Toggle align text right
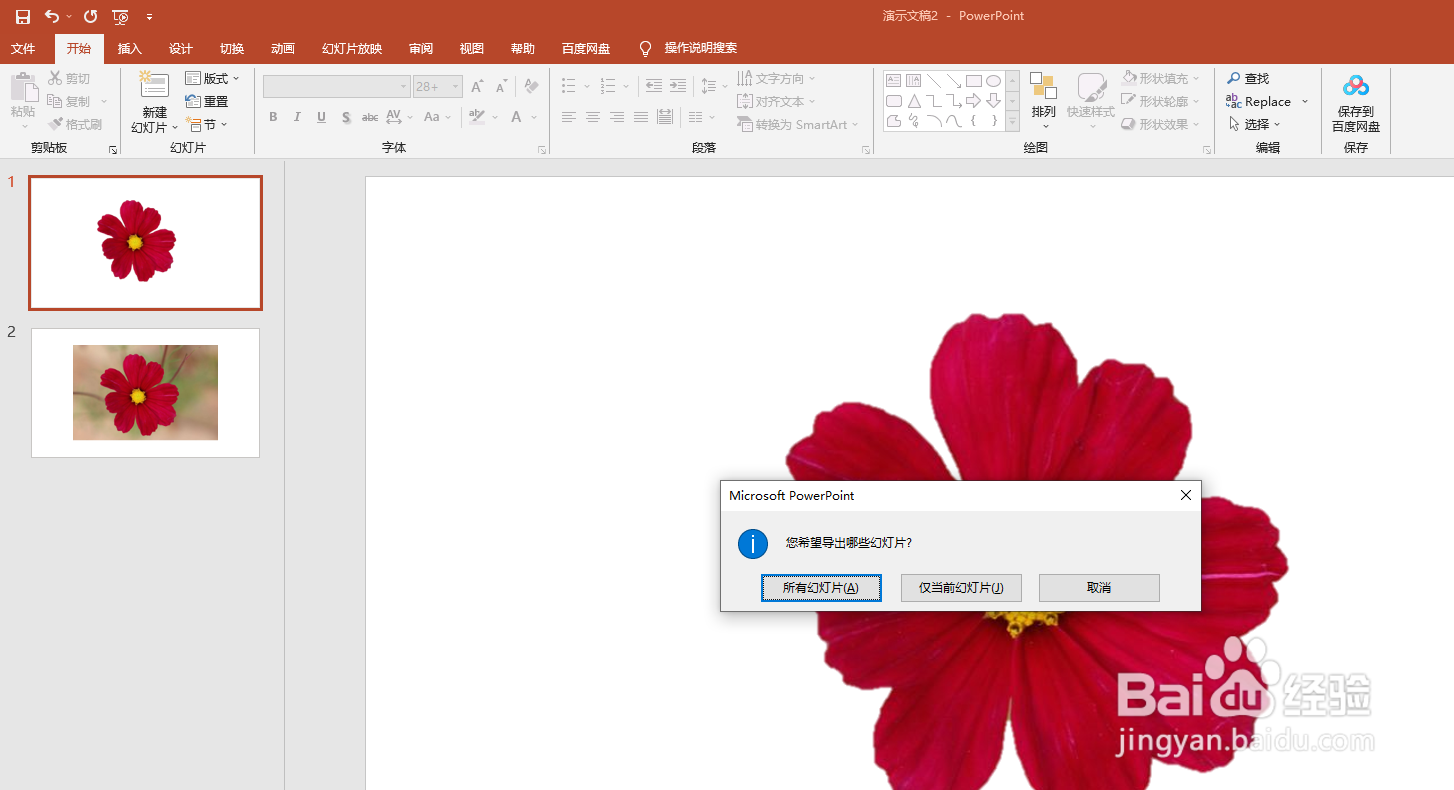The height and width of the screenshot is (790, 1454). click(x=617, y=117)
